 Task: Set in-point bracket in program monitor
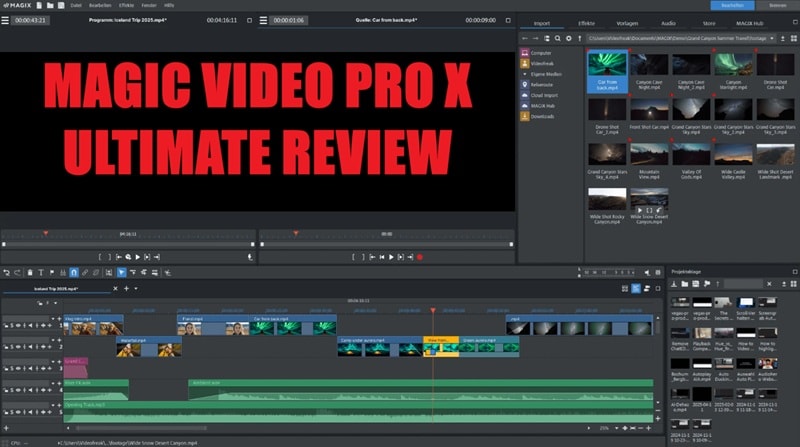[100, 257]
